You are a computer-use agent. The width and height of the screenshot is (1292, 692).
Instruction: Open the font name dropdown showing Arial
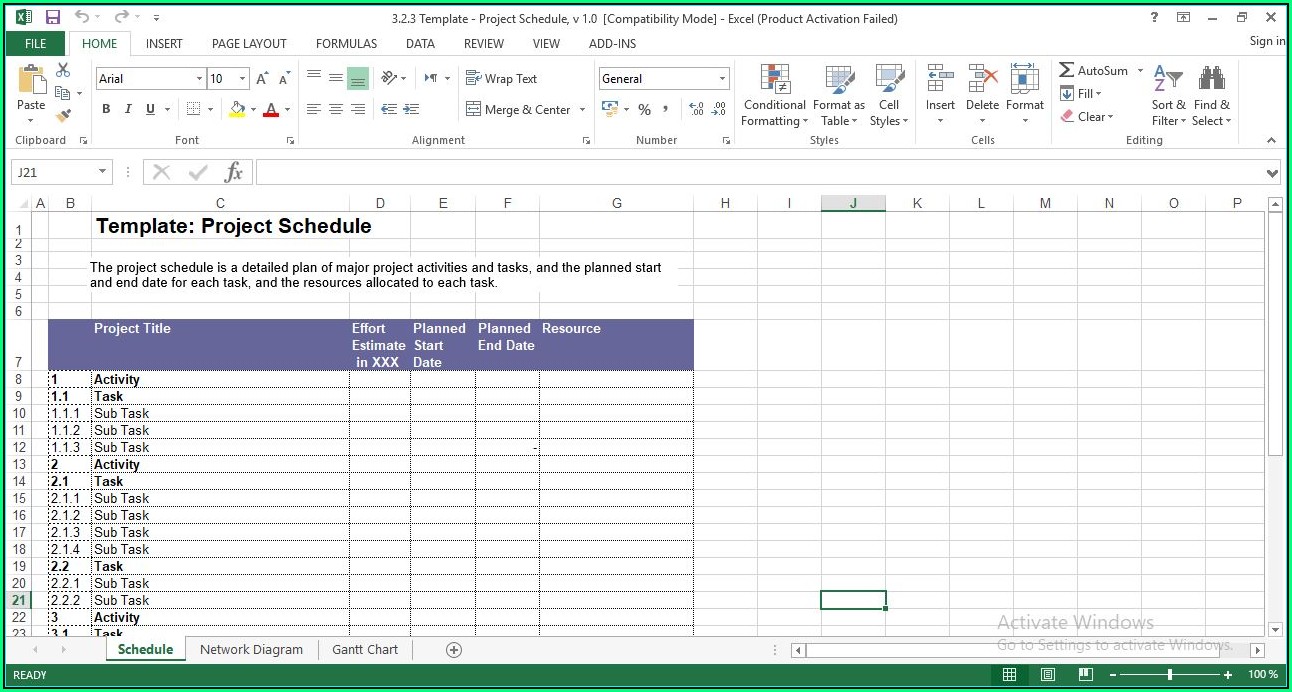point(199,79)
